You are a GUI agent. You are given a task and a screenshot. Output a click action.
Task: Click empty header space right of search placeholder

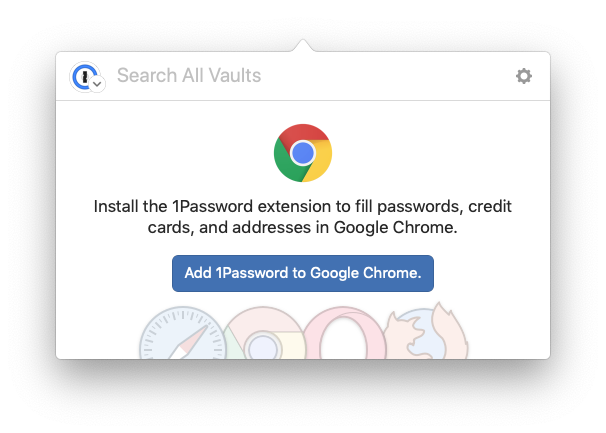pos(386,75)
